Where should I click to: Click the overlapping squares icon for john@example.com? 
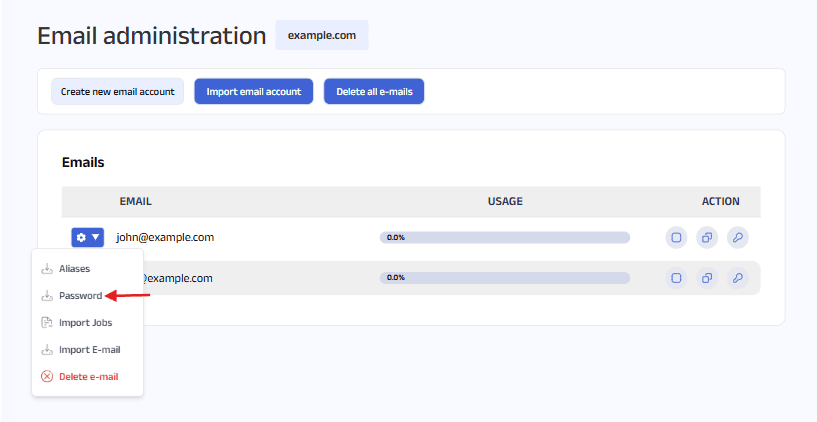pos(707,238)
